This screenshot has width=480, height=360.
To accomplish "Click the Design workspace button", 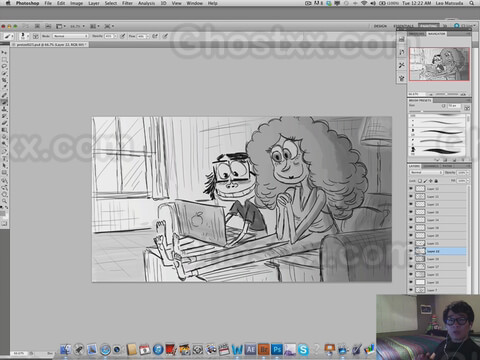I will (380, 26).
